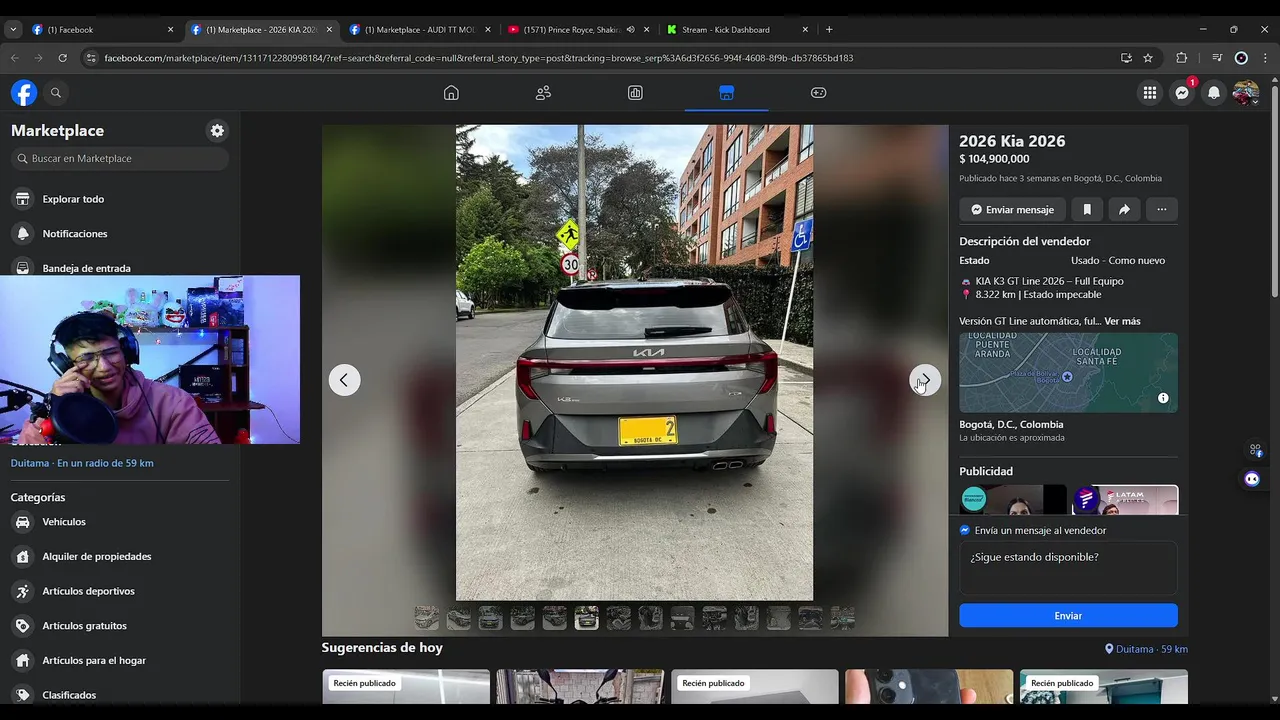Click the blue Enviar button

click(1068, 616)
